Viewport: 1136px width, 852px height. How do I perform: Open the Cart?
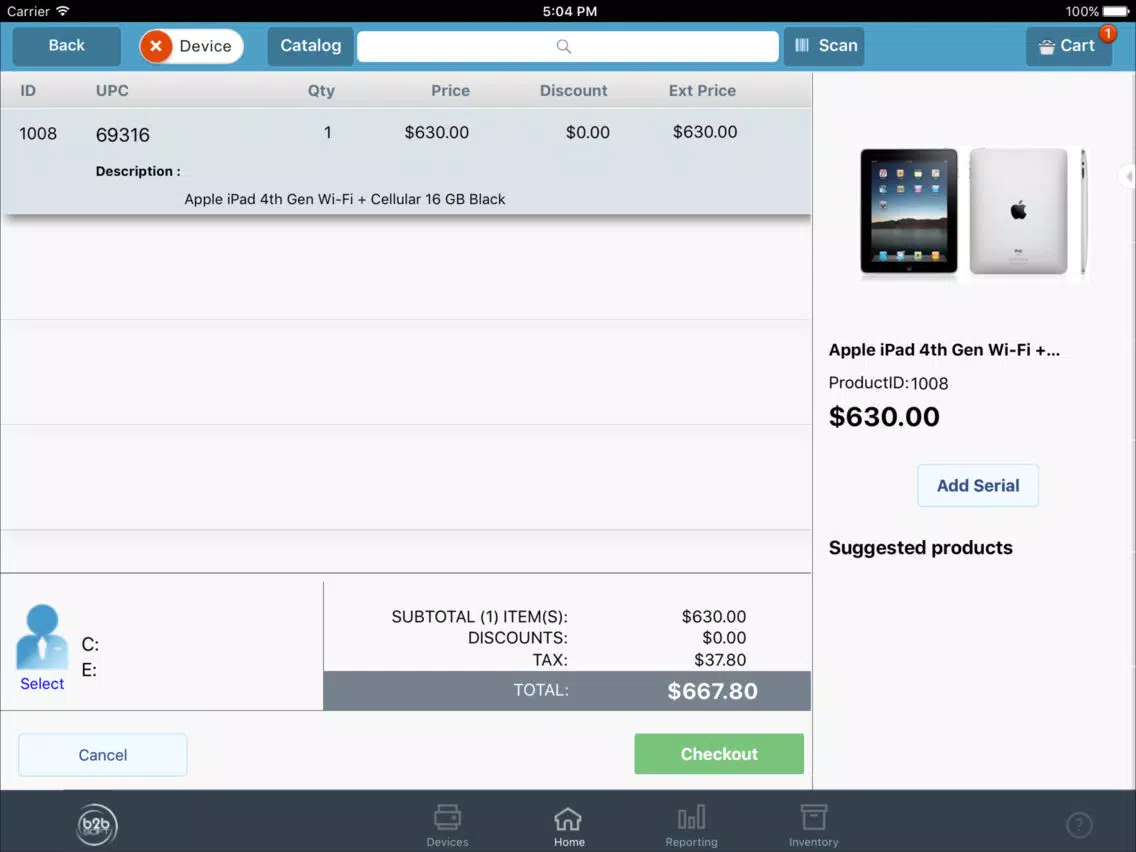point(1069,46)
